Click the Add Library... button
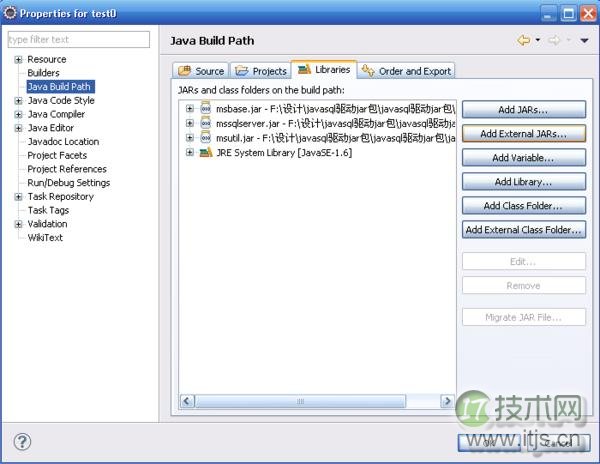 pos(523,182)
